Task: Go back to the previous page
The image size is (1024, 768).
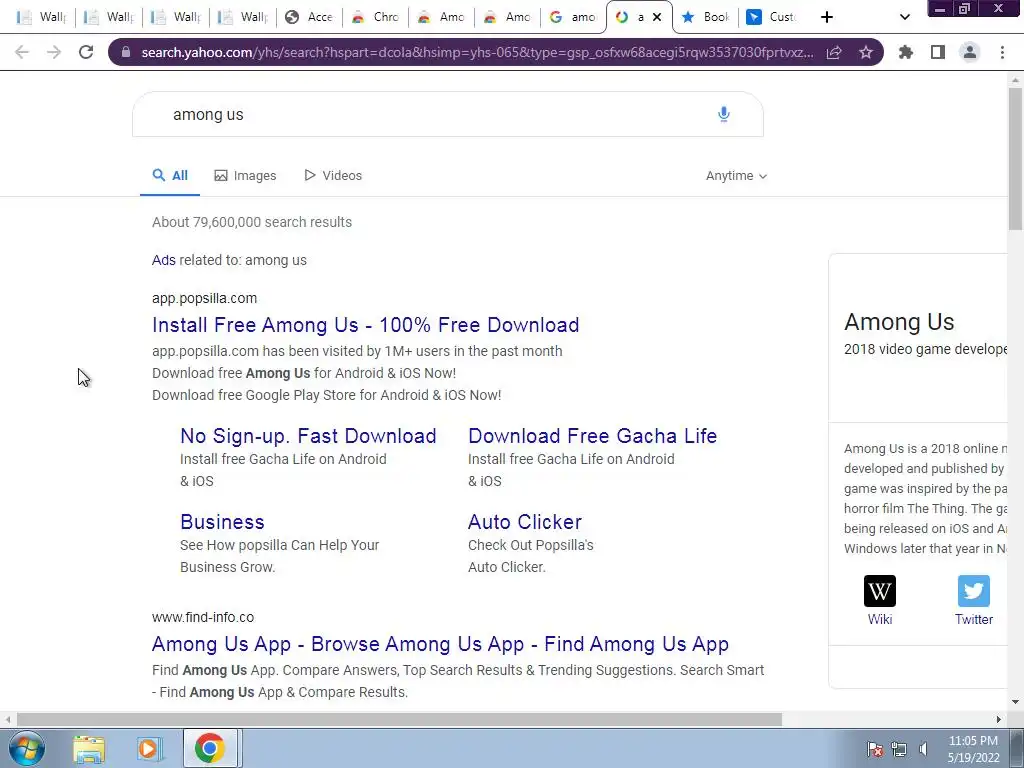Action: (x=22, y=52)
